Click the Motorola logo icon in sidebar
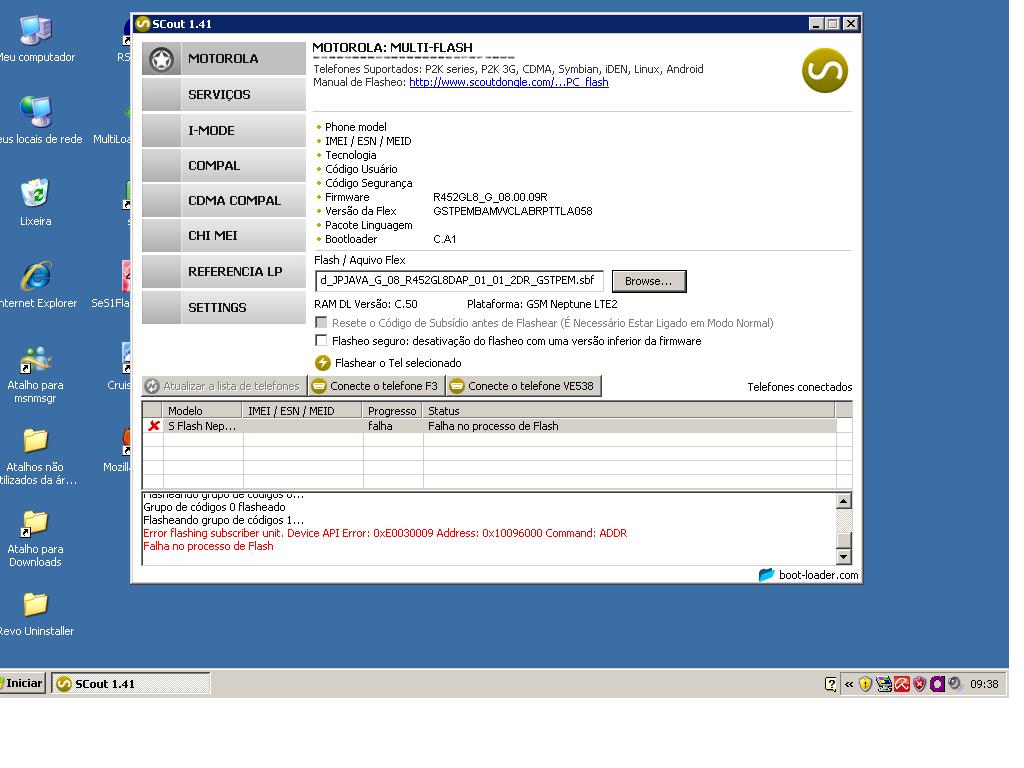This screenshot has height=768, width=1024. tap(161, 59)
